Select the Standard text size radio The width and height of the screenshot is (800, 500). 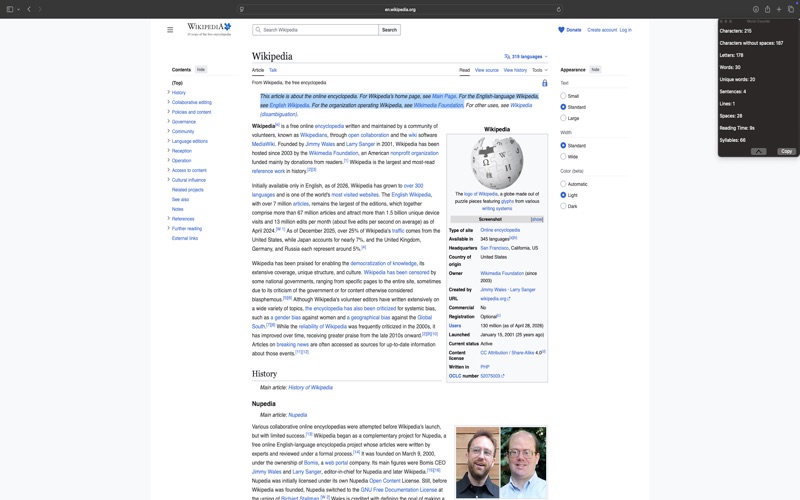pos(563,107)
